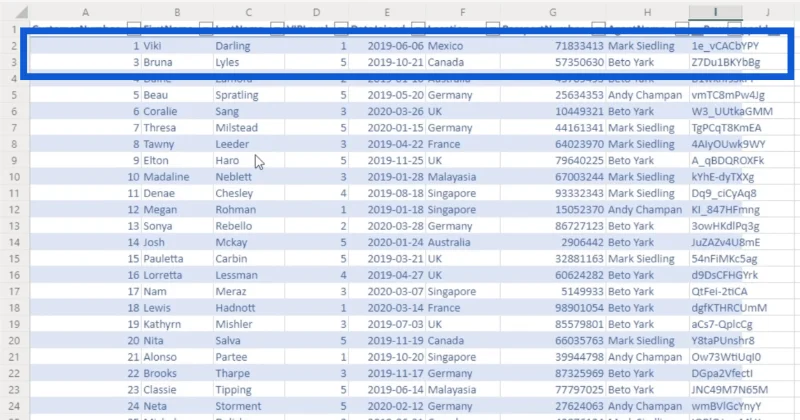The image size is (800, 420).
Task: Click the first name cell 'Tawny'
Action: [177, 144]
